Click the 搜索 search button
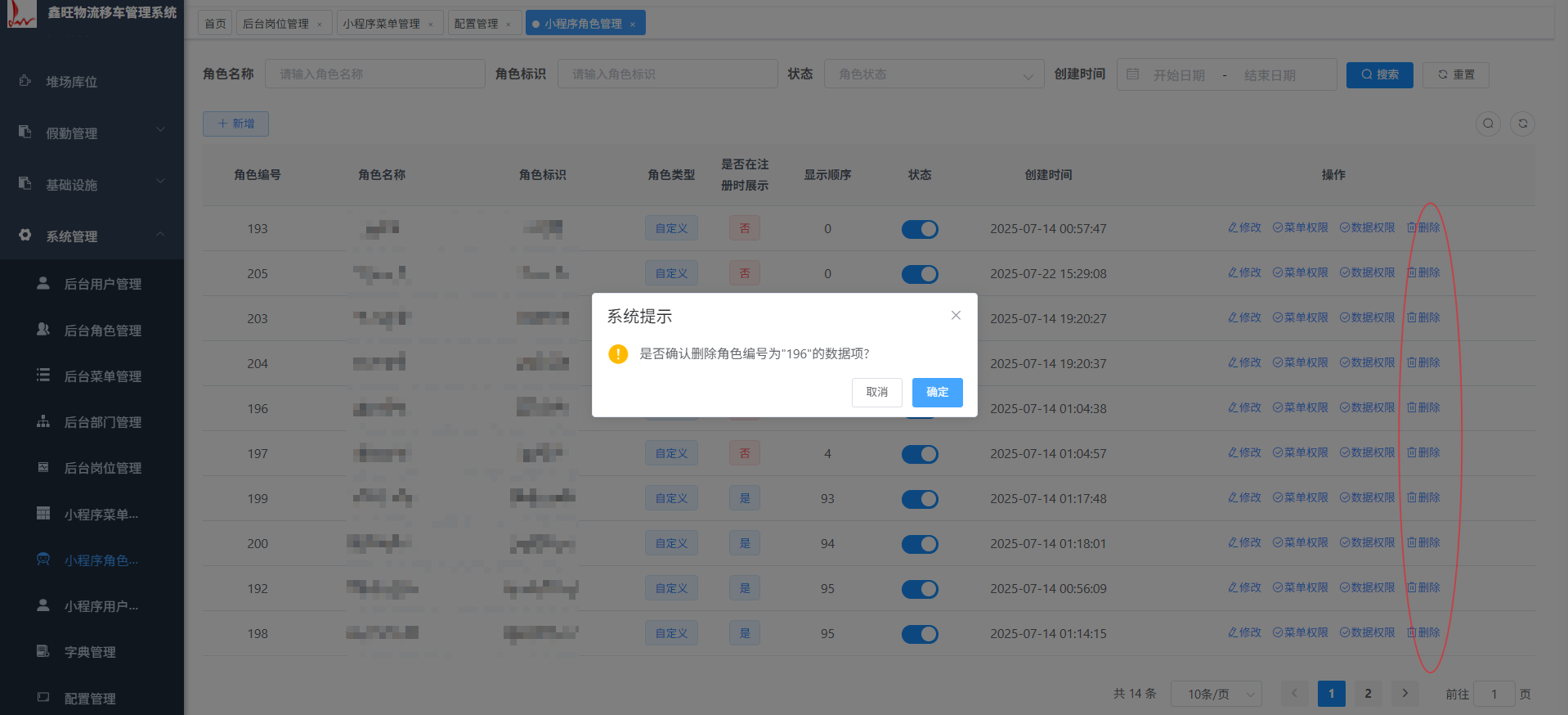 tap(1379, 74)
